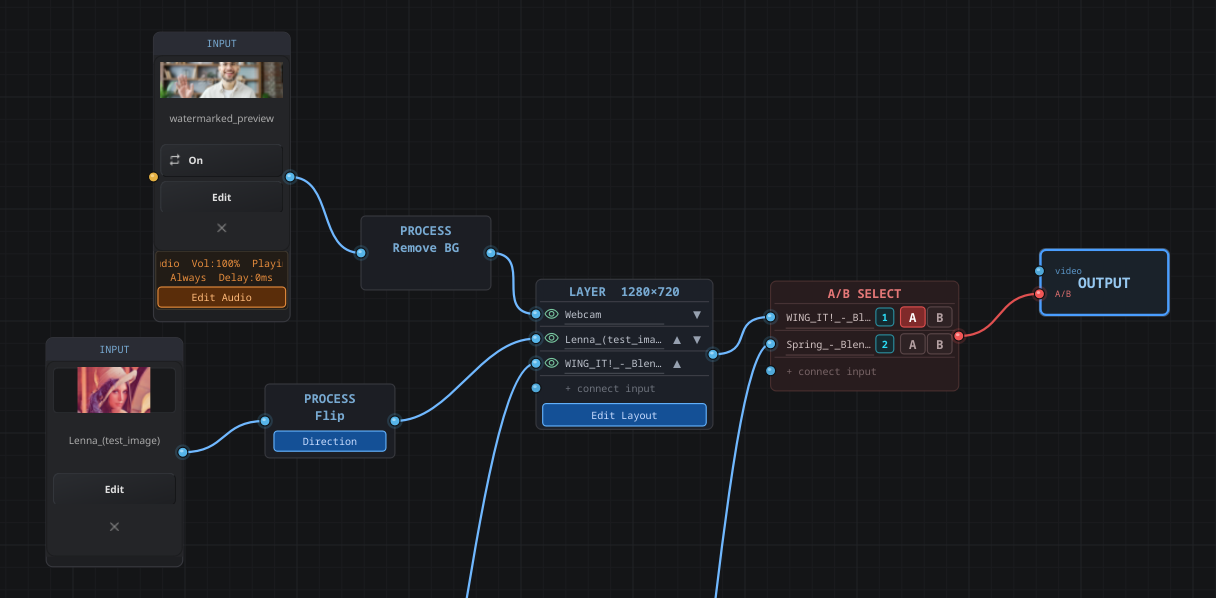Click the Spring input port on A/B Select

coord(771,344)
